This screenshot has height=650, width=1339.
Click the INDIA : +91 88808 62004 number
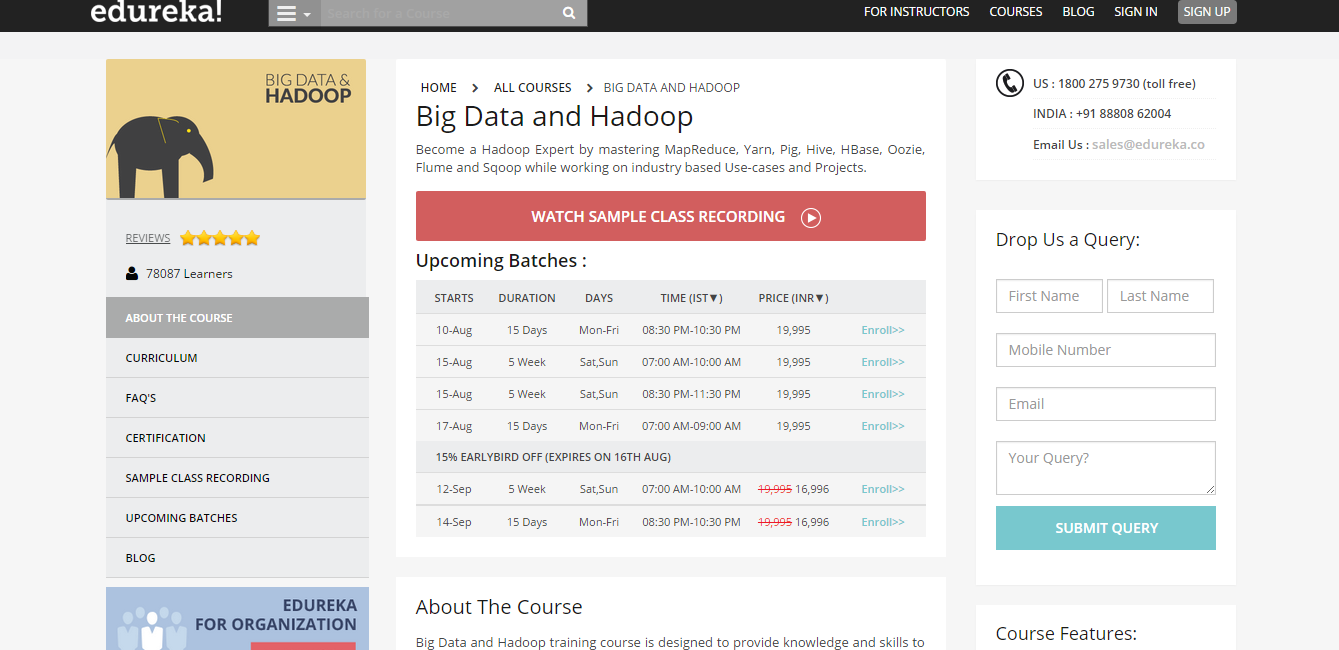(1102, 114)
